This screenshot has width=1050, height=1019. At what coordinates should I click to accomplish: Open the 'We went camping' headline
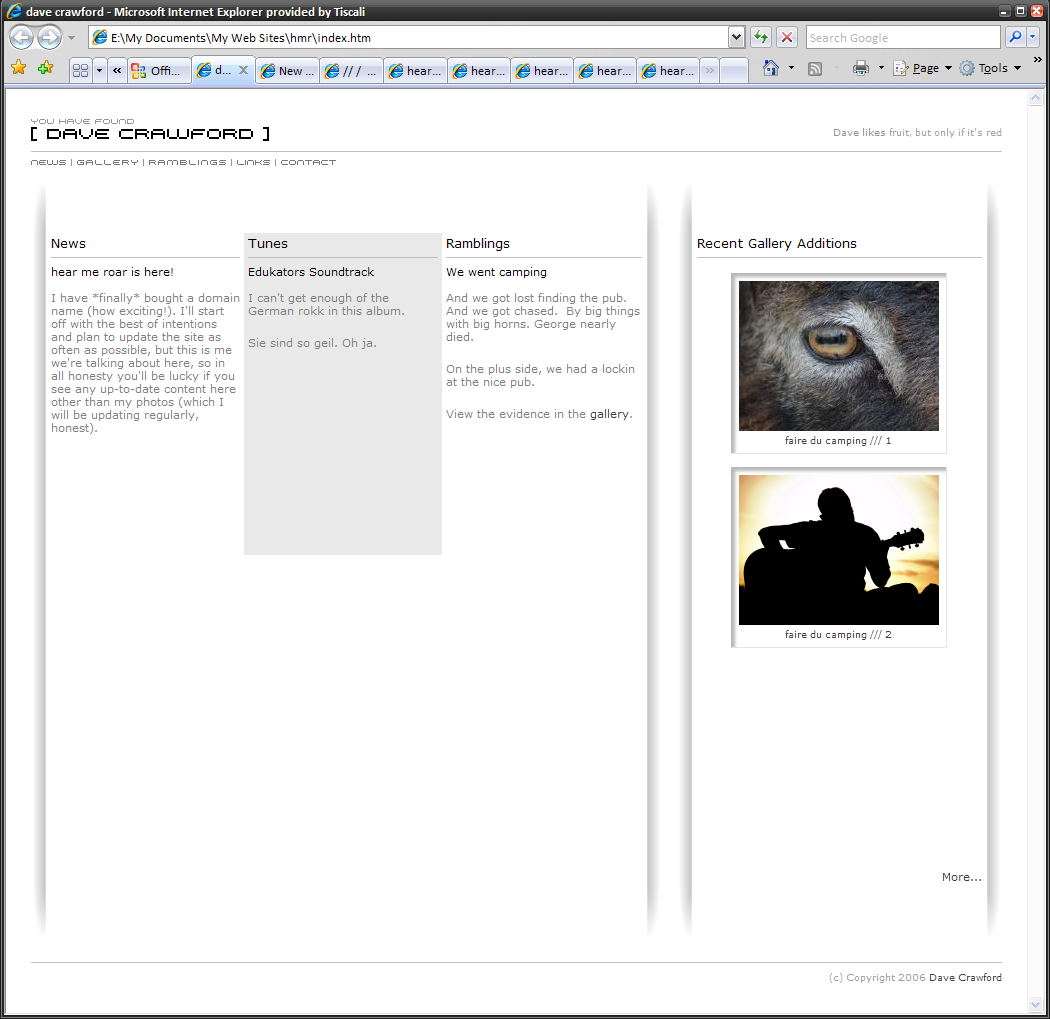click(496, 272)
